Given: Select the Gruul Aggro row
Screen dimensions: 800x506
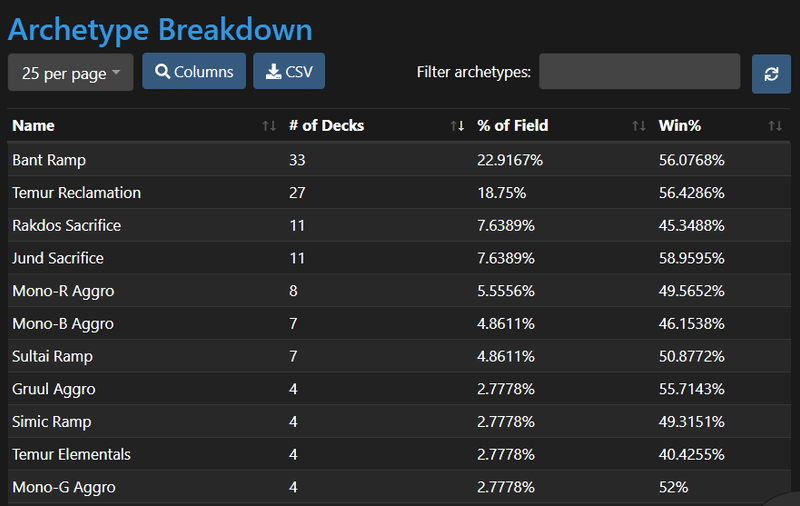Looking at the screenshot, I should (399, 389).
